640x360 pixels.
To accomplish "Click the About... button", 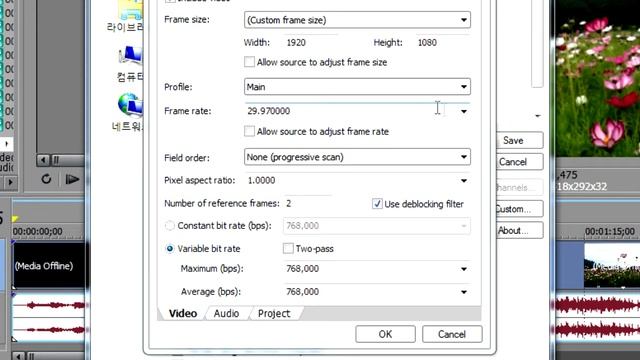I will coord(520,231).
